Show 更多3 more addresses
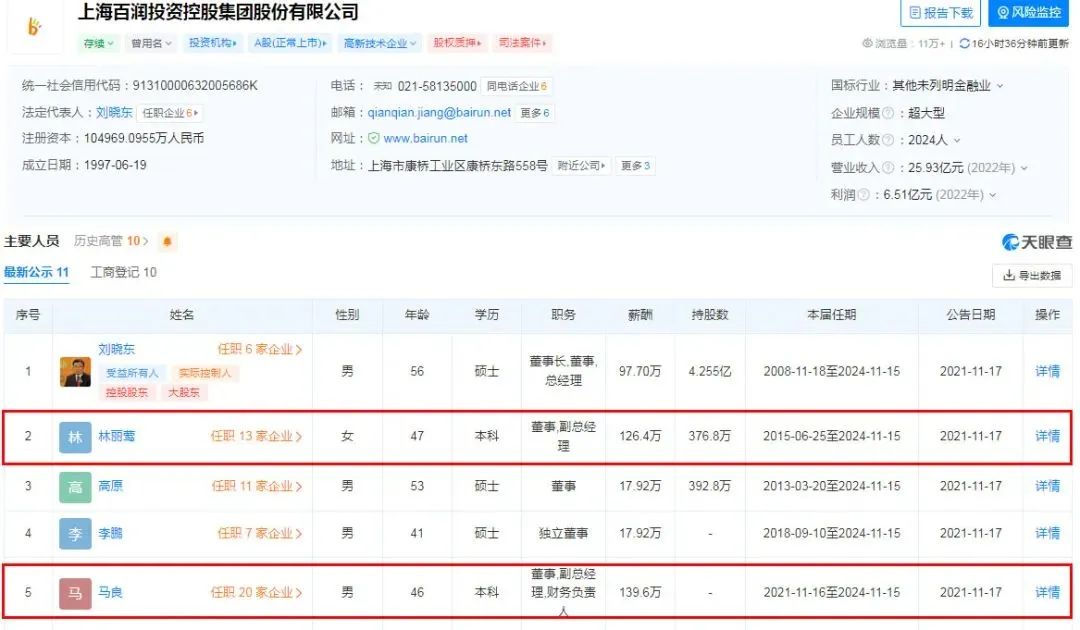Screen dimensions: 1080x630 coord(635,166)
